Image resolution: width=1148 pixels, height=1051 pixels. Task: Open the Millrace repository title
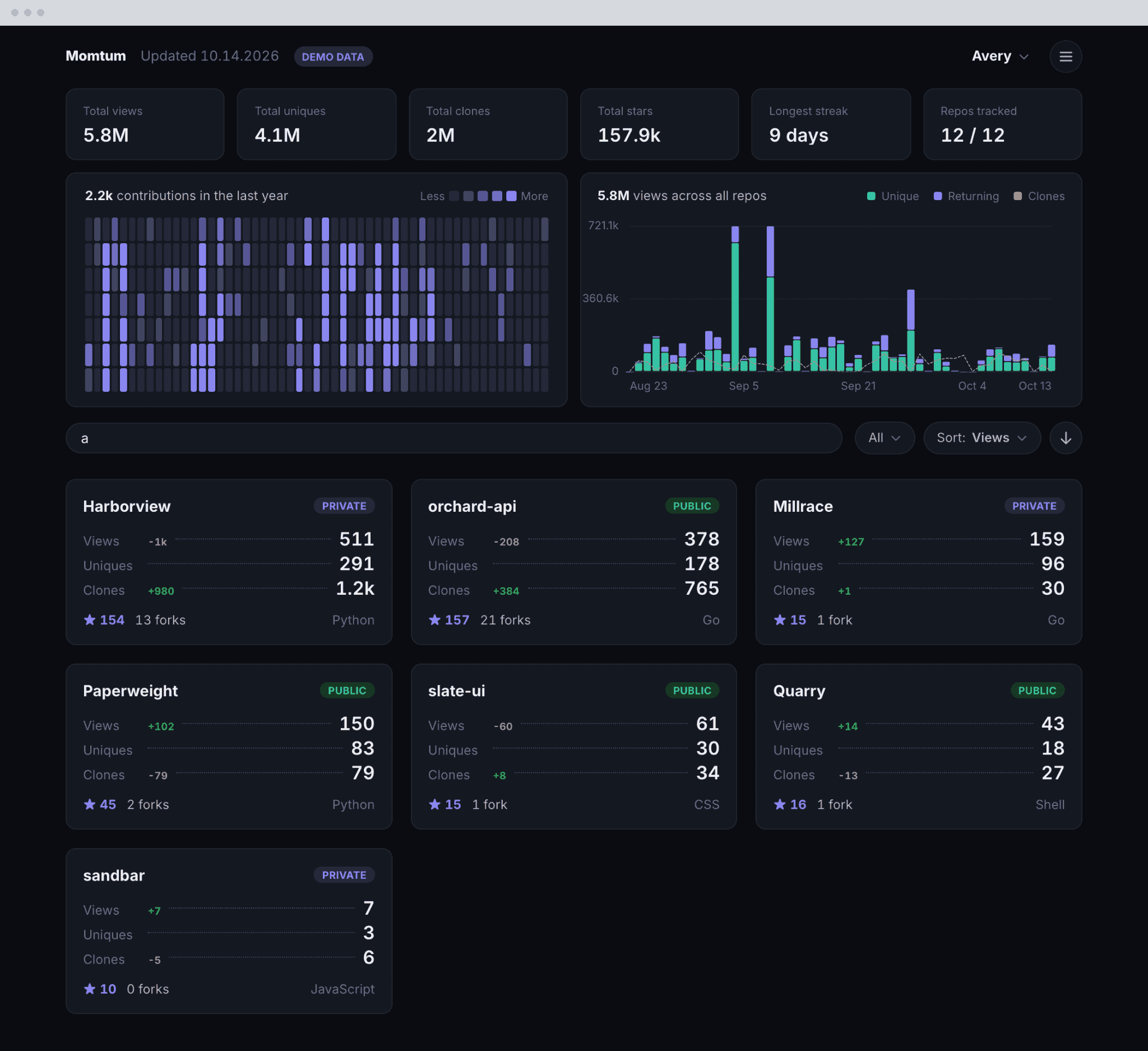[x=803, y=506]
